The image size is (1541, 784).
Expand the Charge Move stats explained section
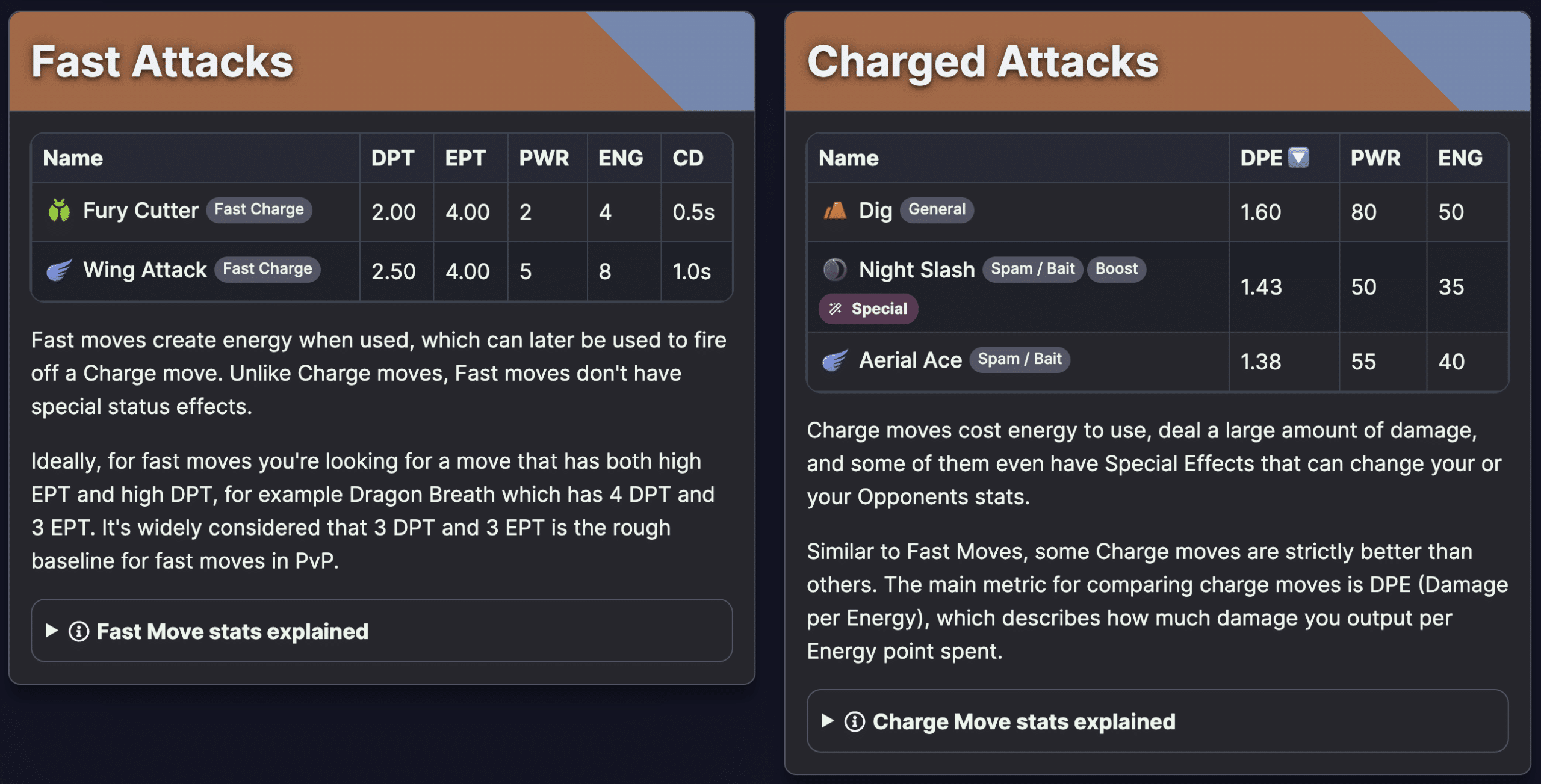pos(1023,721)
